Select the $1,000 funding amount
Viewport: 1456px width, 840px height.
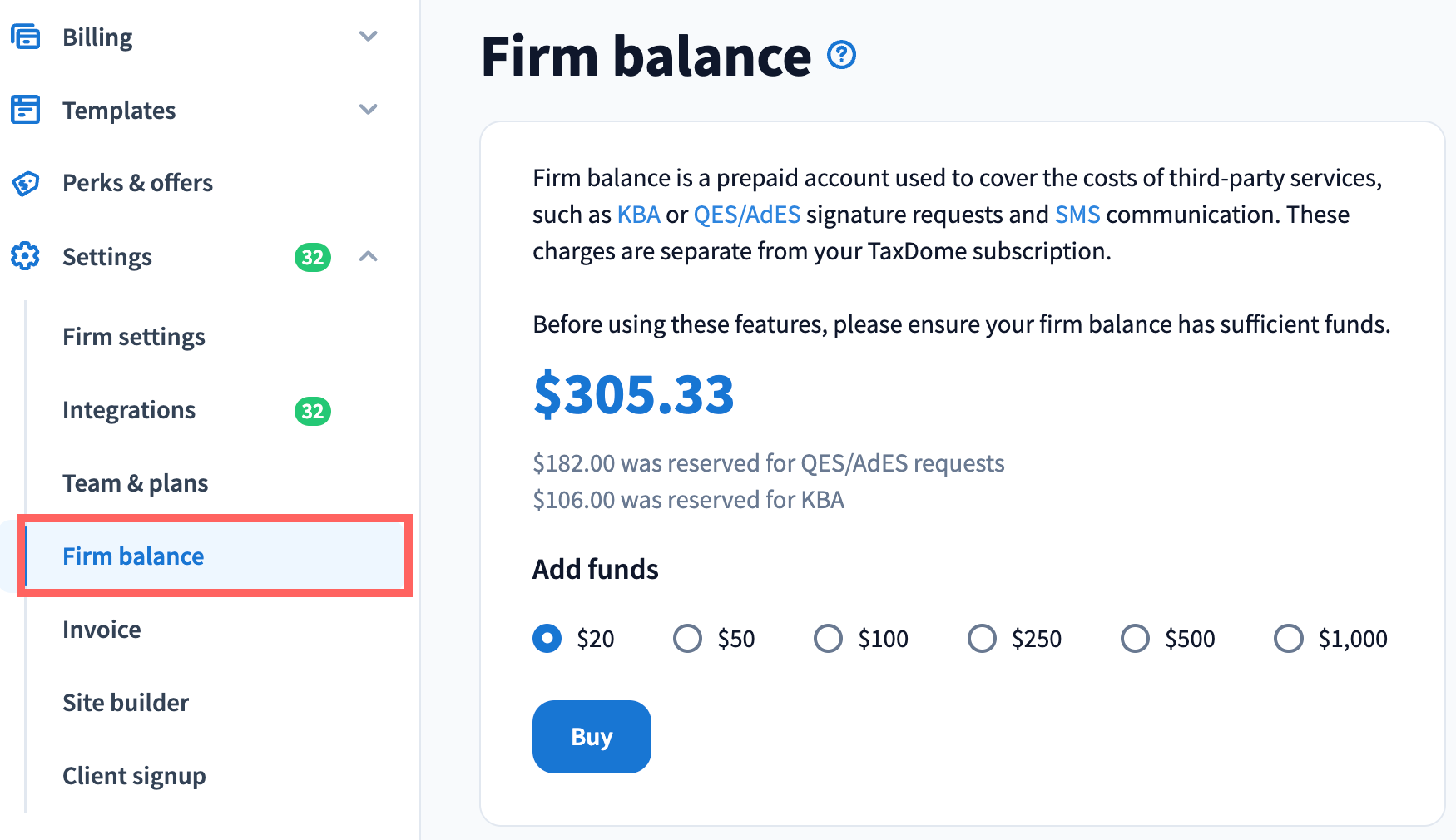[x=1289, y=639]
